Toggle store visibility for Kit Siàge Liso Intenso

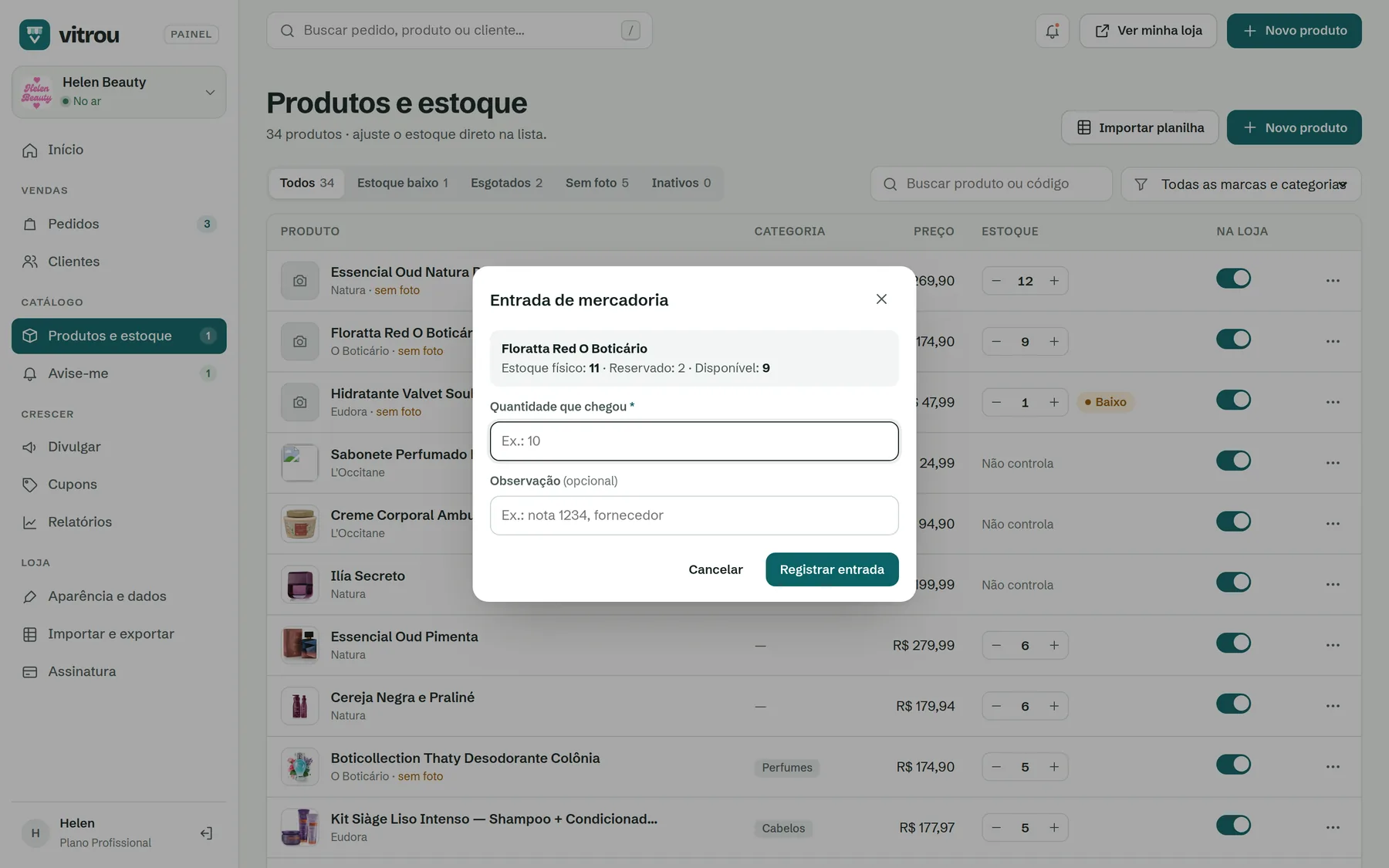[x=1233, y=826]
